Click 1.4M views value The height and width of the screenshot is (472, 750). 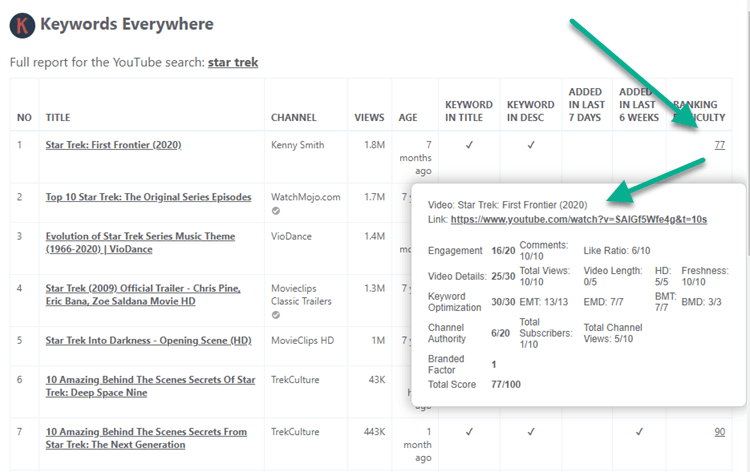[x=375, y=236]
